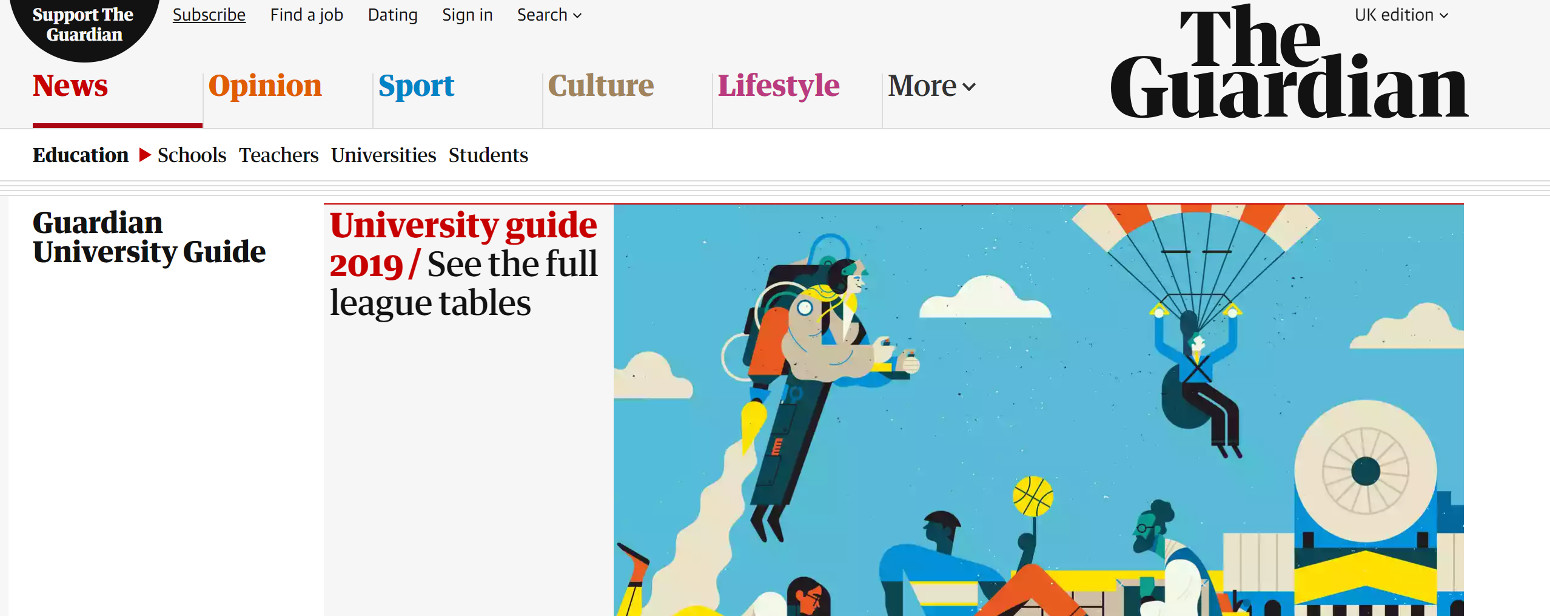Click Support The Guardian badge
The height and width of the screenshot is (616, 1550).
tap(83, 25)
